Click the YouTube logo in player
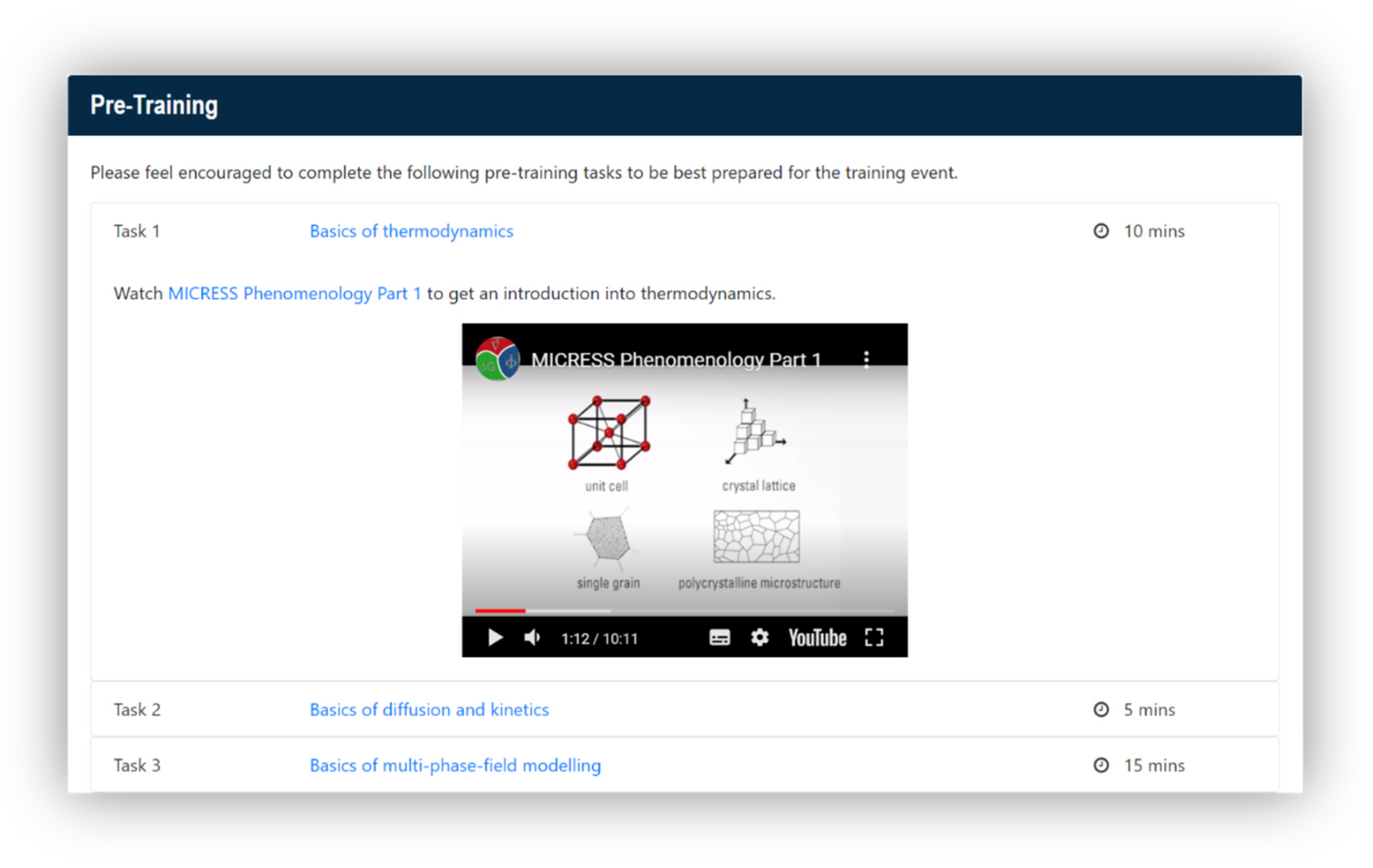 (x=816, y=637)
